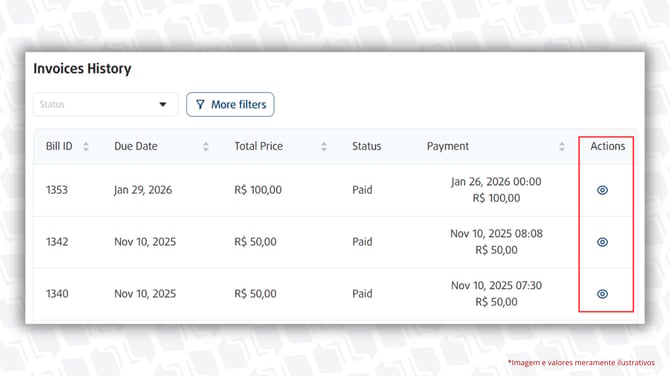This screenshot has height=376, width=670.
Task: Click Paid status of bill 1342
Action: coord(362,242)
